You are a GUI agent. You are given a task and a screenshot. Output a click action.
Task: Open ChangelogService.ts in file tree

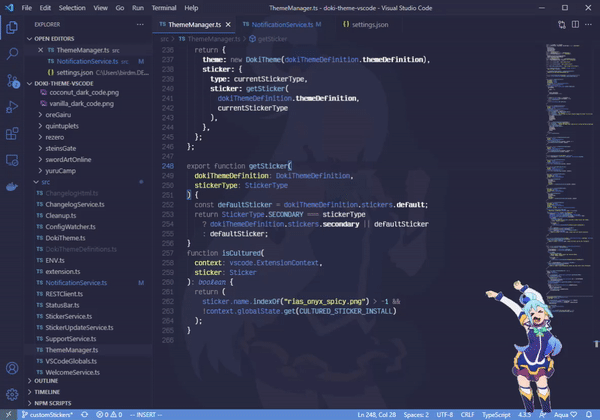point(75,204)
